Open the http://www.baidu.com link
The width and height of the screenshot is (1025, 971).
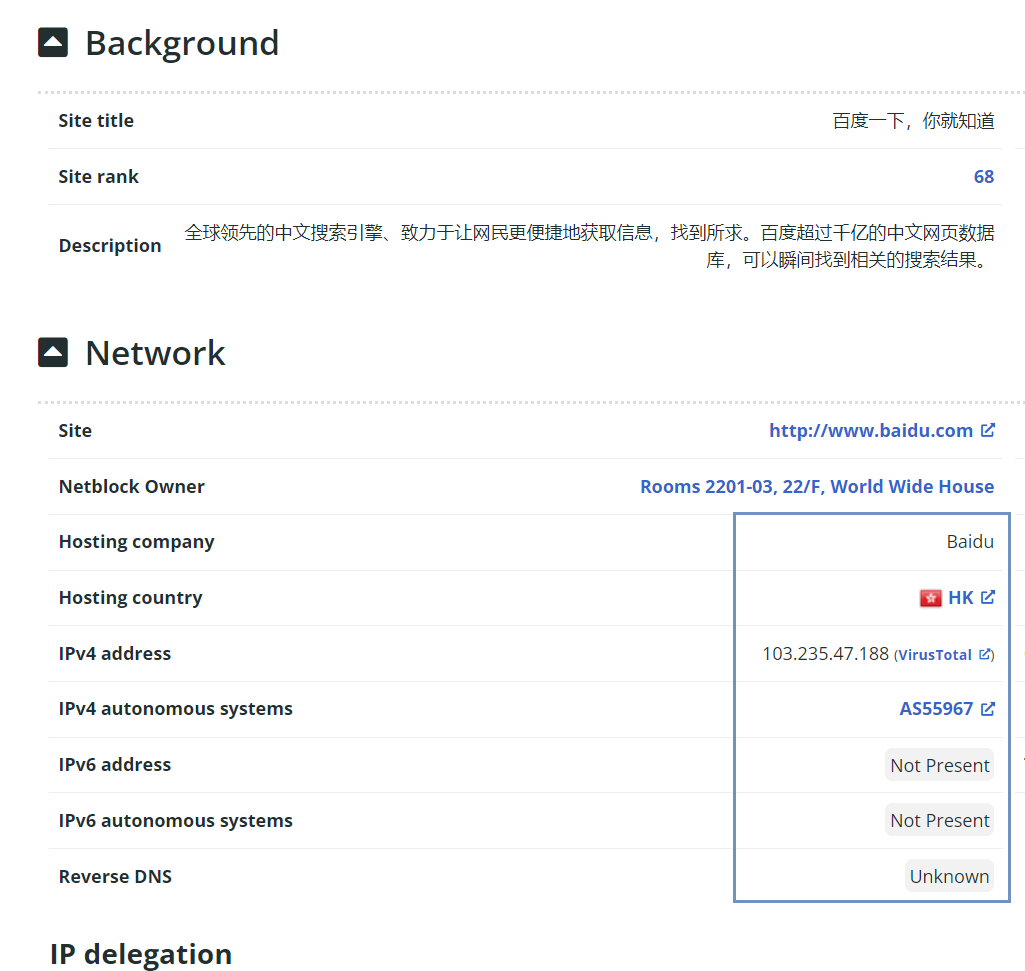tap(870, 431)
